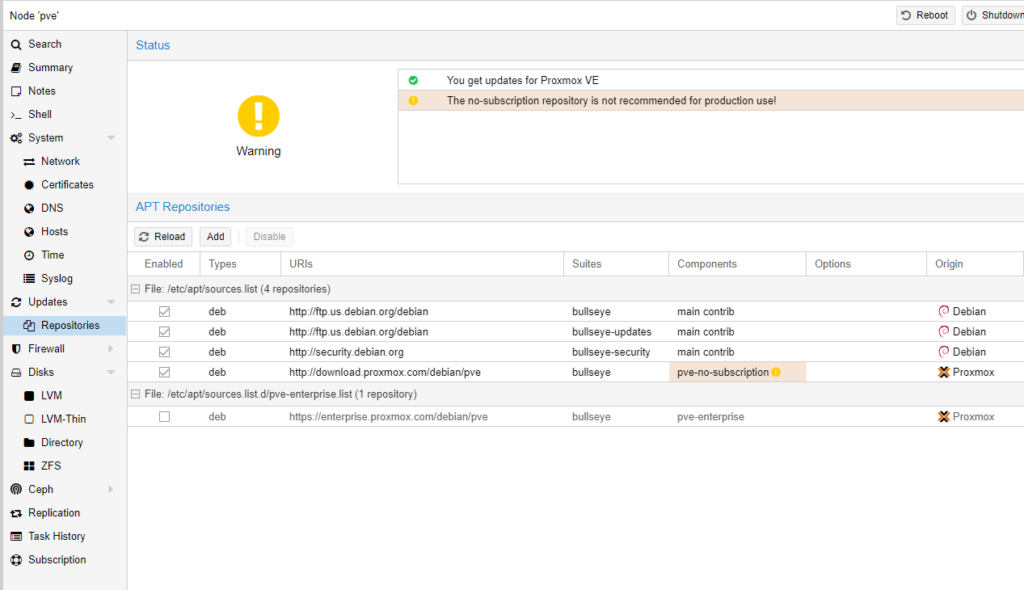
Task: Click the LVM square icon
Action: (x=29, y=396)
